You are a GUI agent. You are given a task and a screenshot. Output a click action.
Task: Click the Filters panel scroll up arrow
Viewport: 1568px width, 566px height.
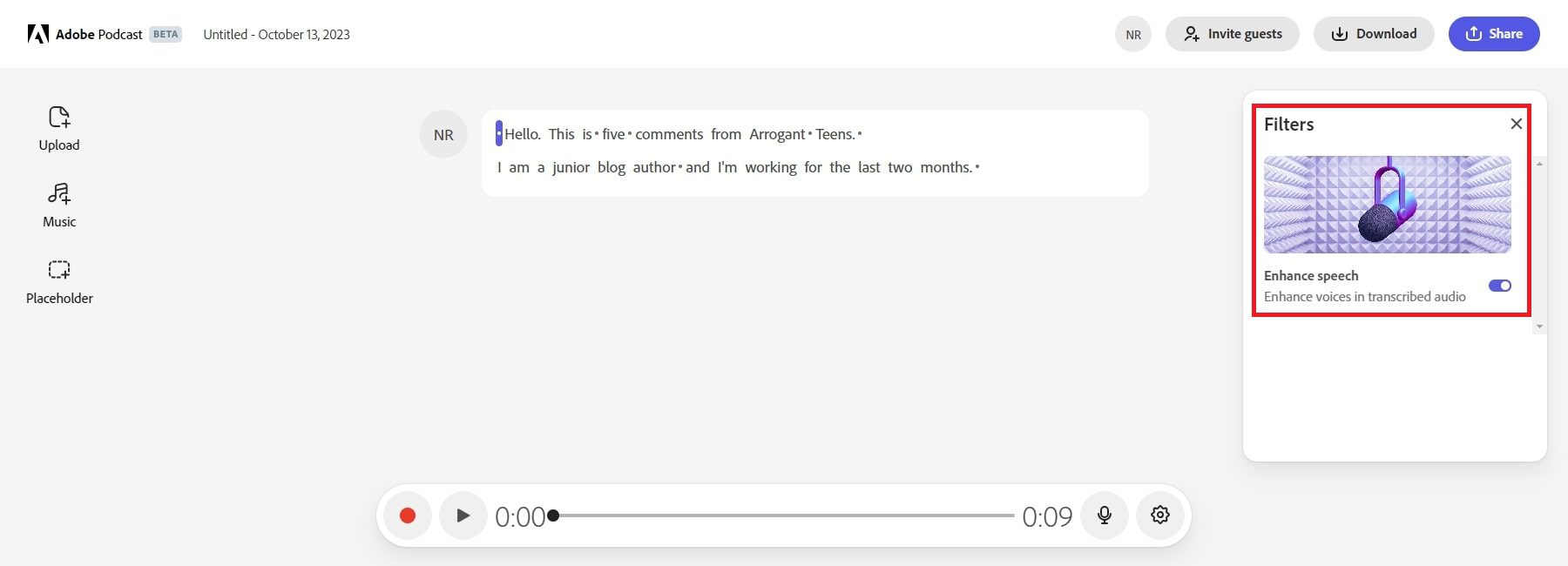click(x=1540, y=164)
